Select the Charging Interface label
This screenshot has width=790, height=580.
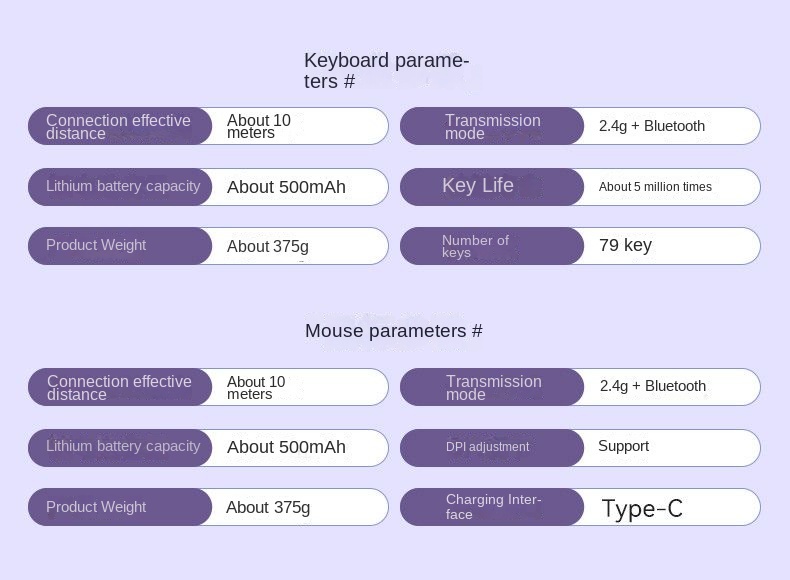tap(493, 507)
